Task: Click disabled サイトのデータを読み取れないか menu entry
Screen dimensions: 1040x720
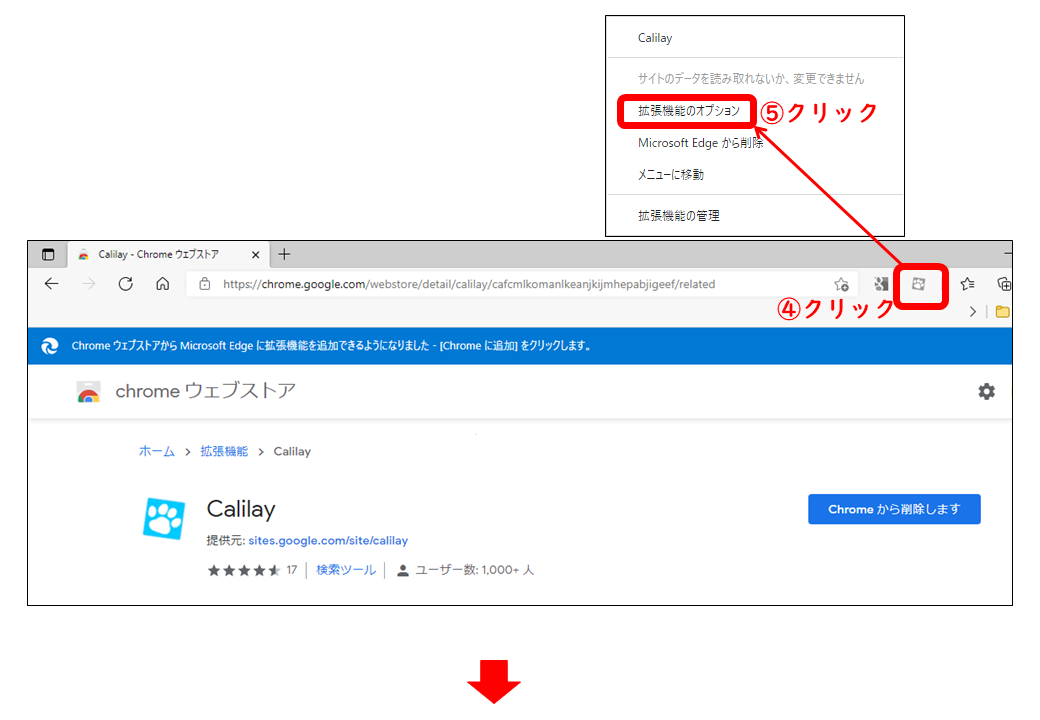Action: point(751,79)
